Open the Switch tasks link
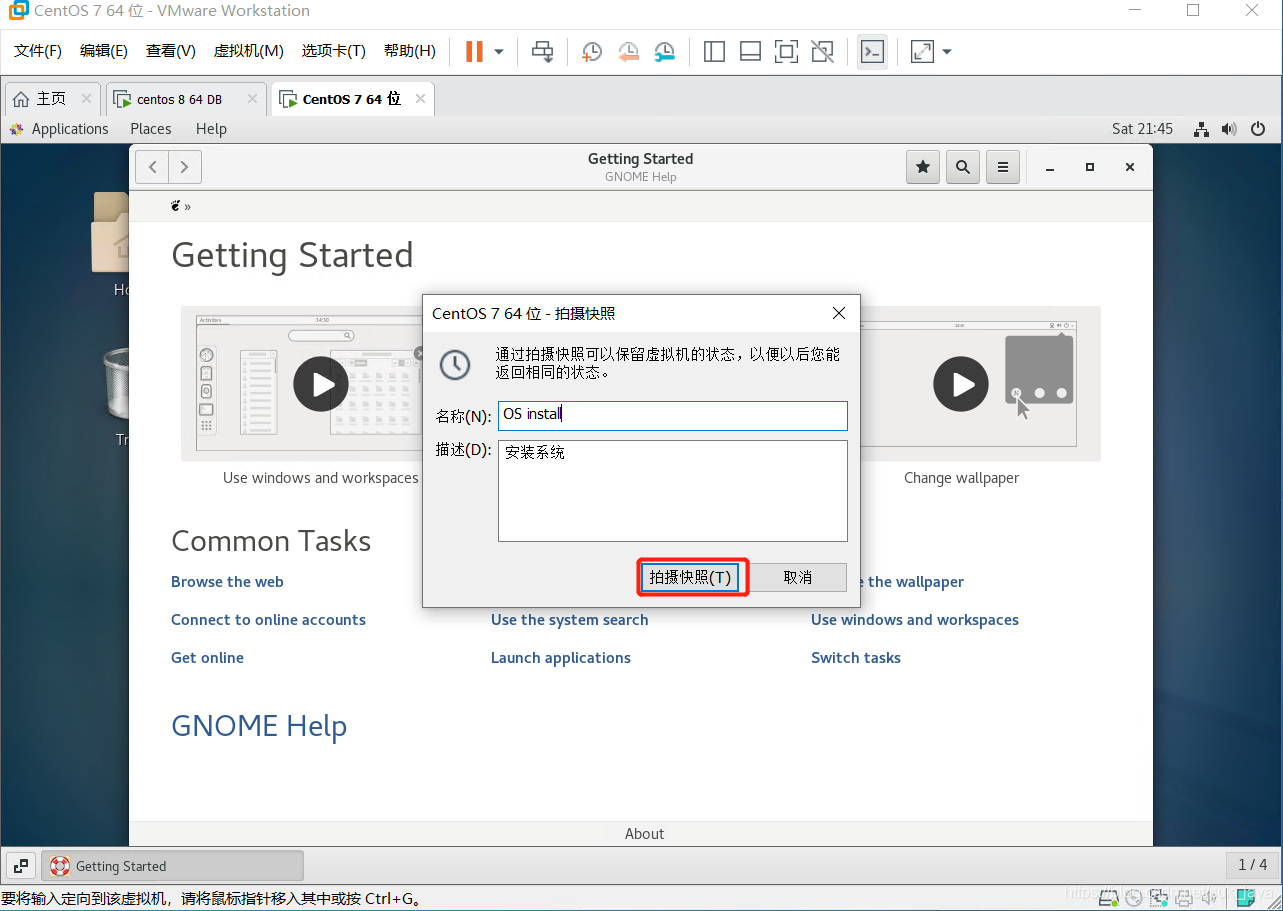This screenshot has width=1283, height=911. click(x=856, y=658)
